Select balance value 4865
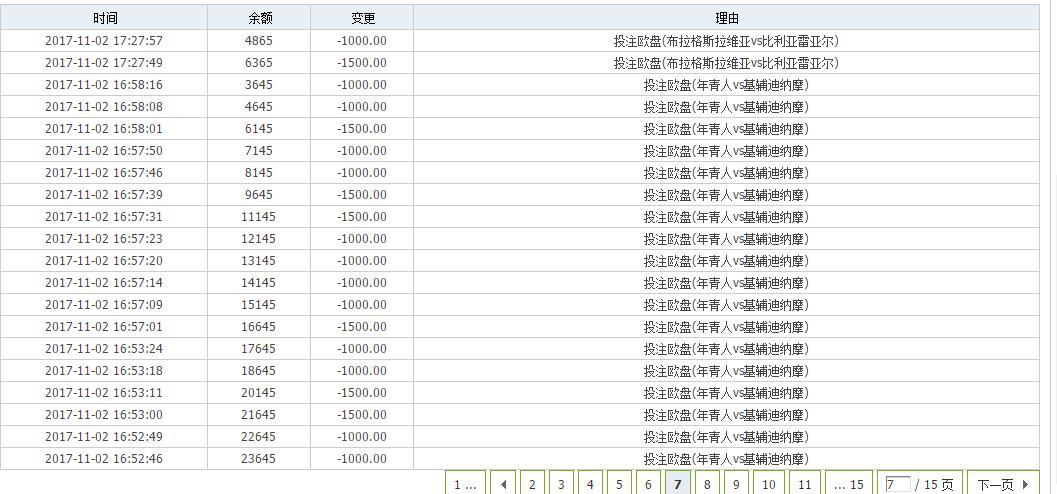The width and height of the screenshot is (1057, 494). point(259,40)
